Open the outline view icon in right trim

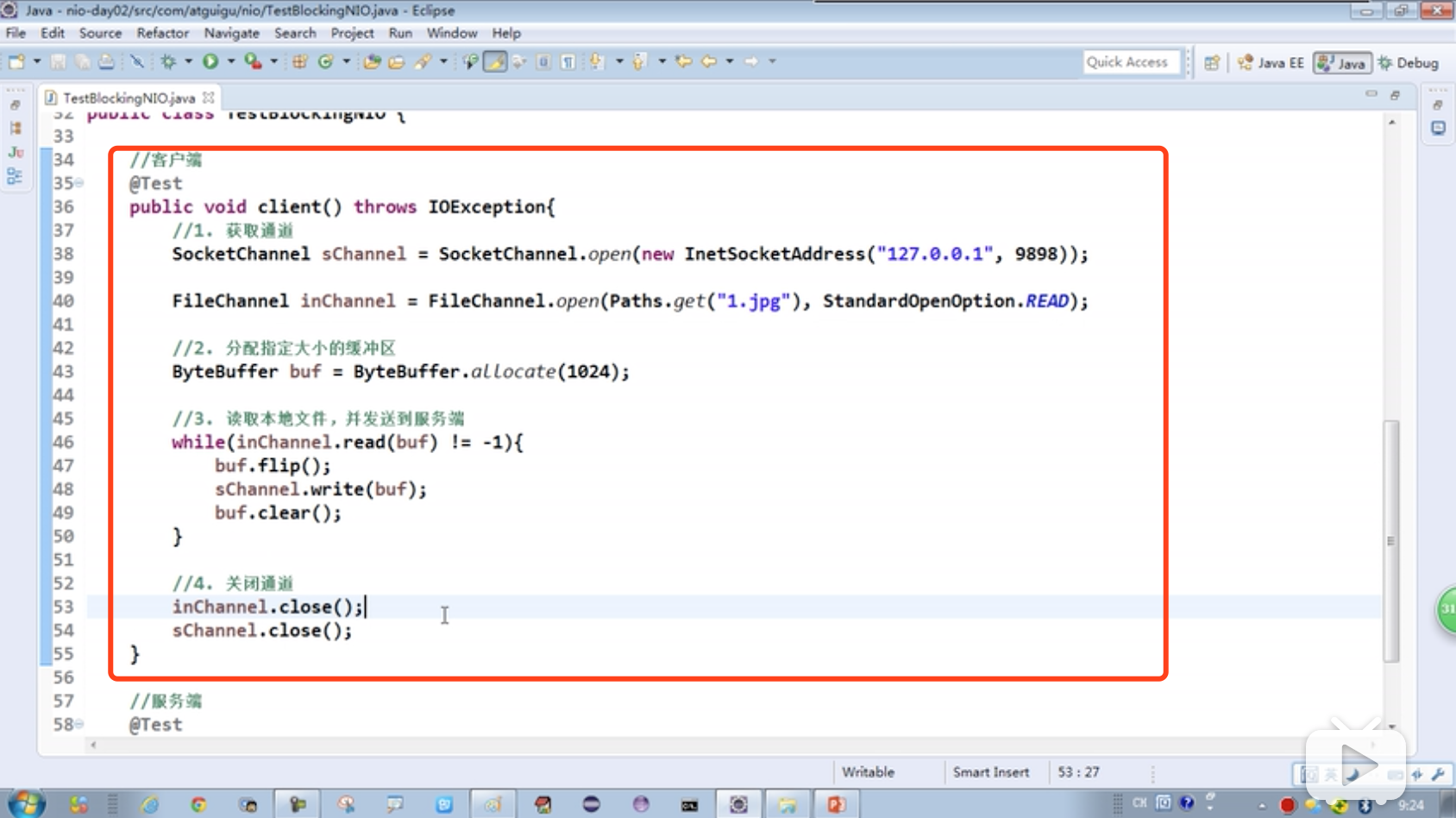pyautogui.click(x=1438, y=128)
